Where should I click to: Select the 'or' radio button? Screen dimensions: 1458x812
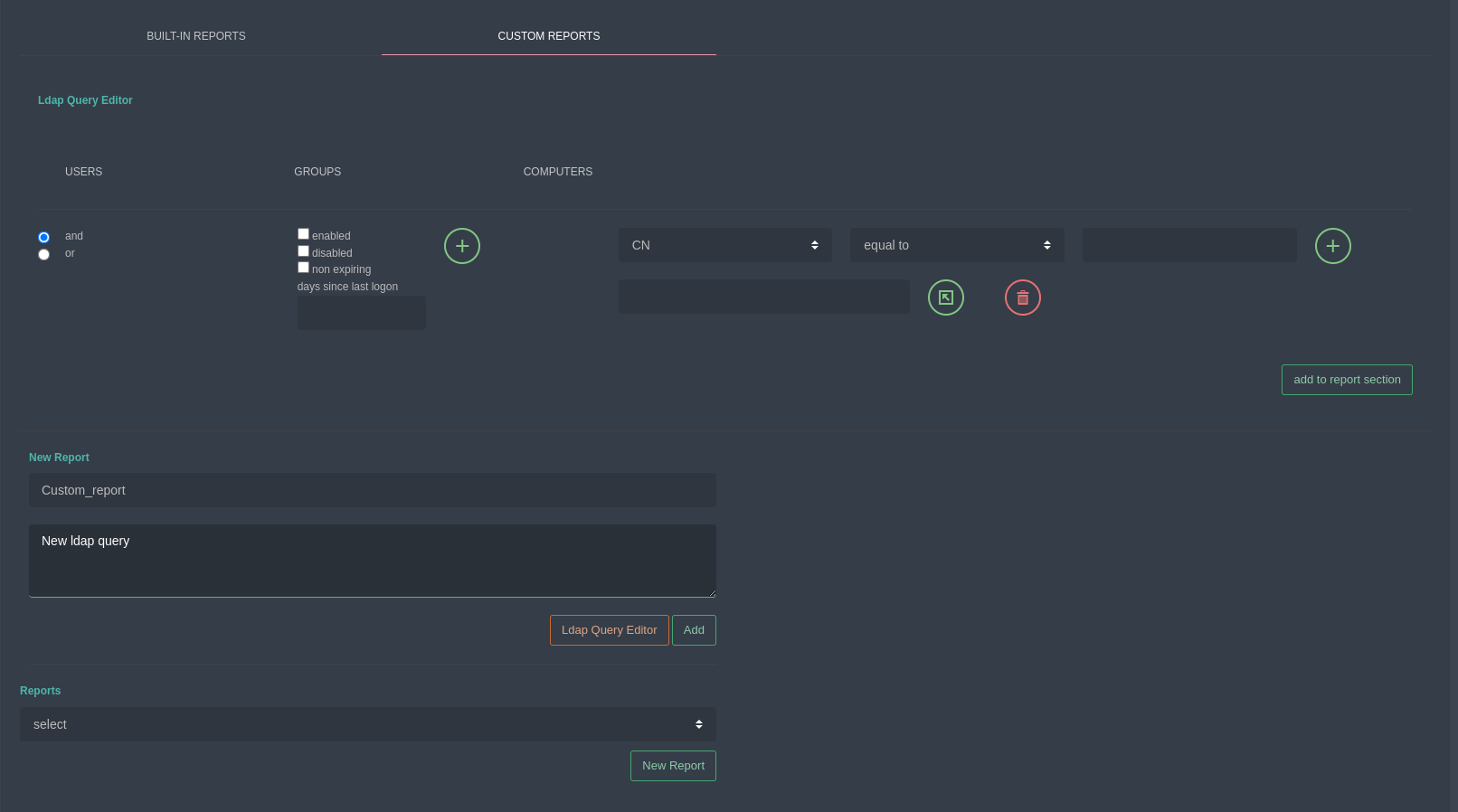[43, 254]
